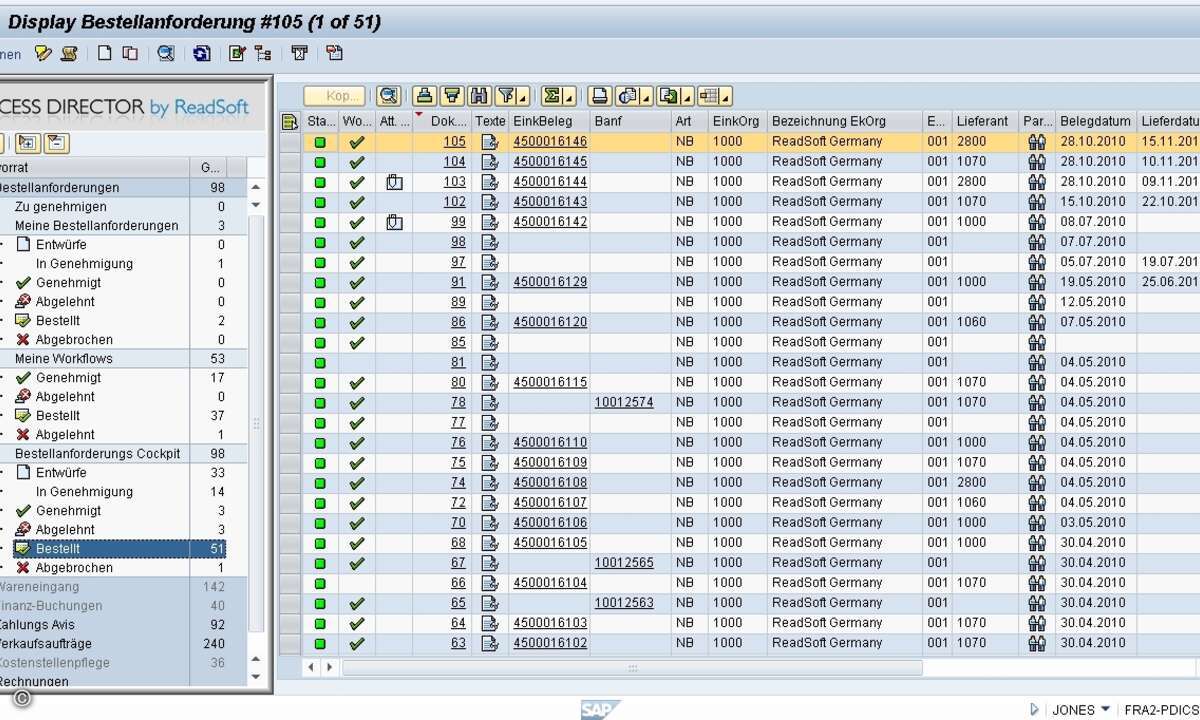
Task: Open requisition 10012574 in Banf column
Action: [624, 402]
